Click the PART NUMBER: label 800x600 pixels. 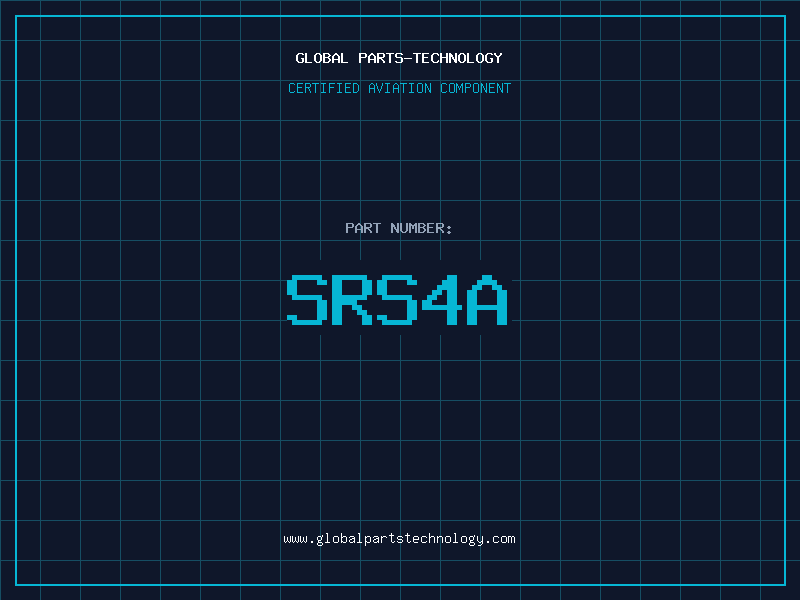pyautogui.click(x=399, y=228)
